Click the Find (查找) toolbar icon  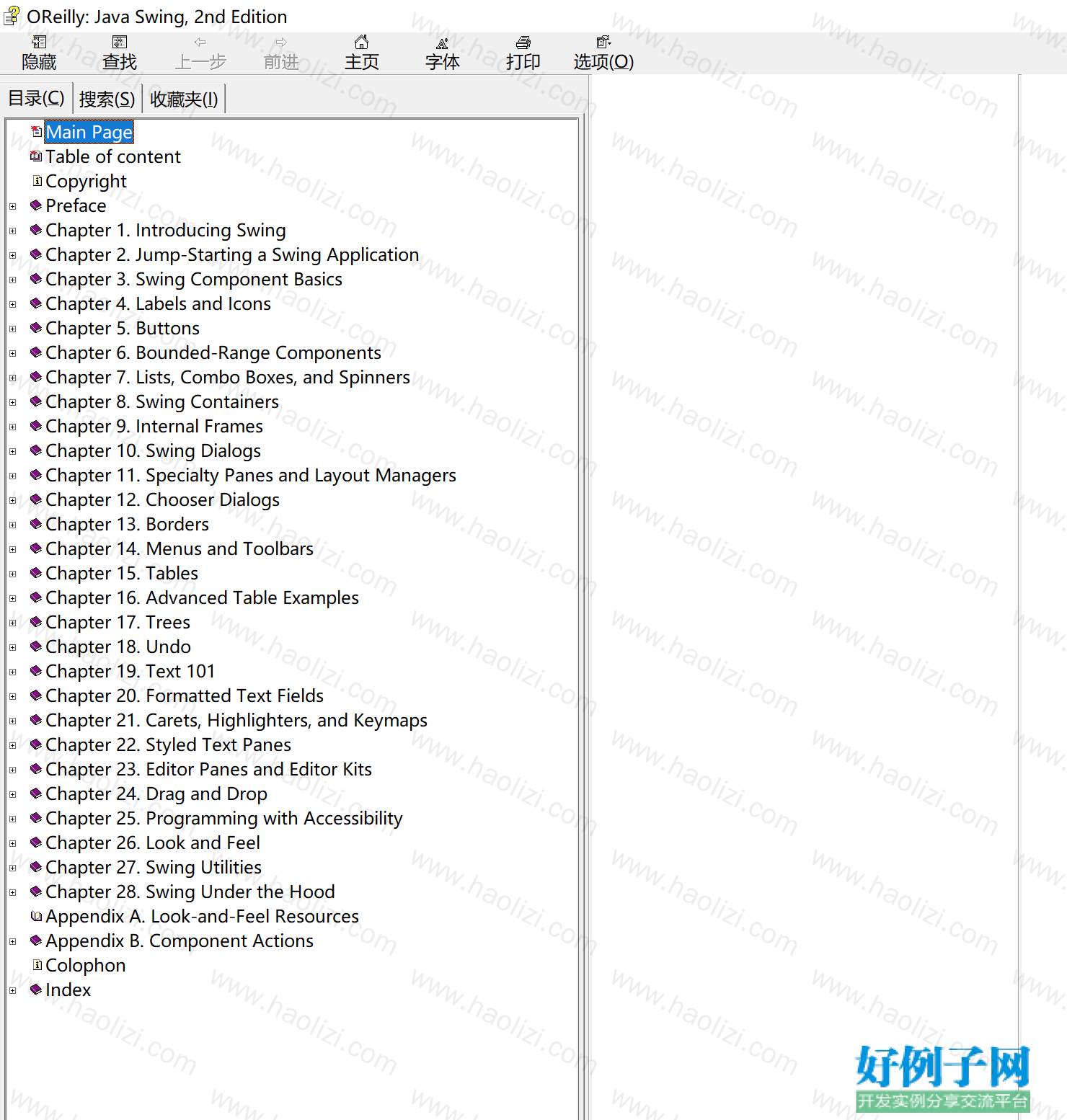pos(120,43)
